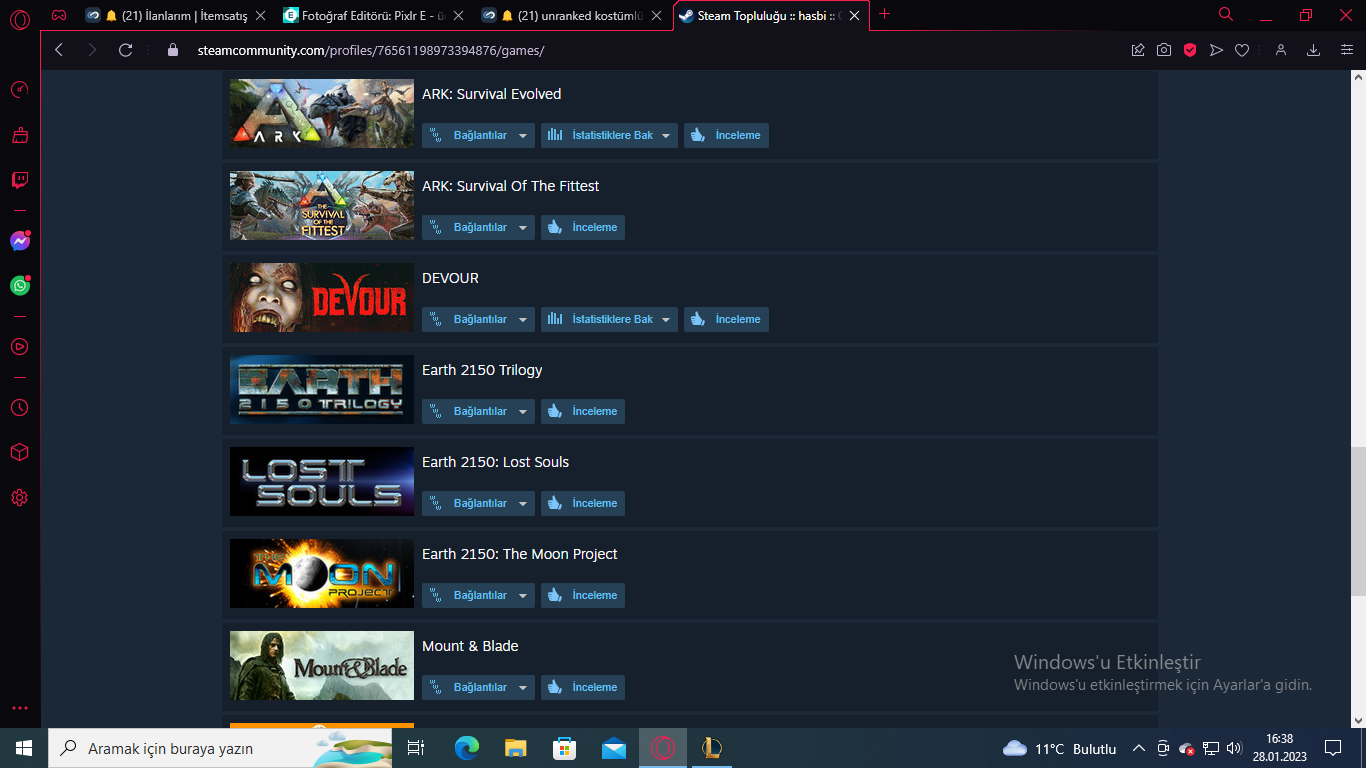Click the site security padlock icon
This screenshot has height=768, width=1366.
pos(173,50)
